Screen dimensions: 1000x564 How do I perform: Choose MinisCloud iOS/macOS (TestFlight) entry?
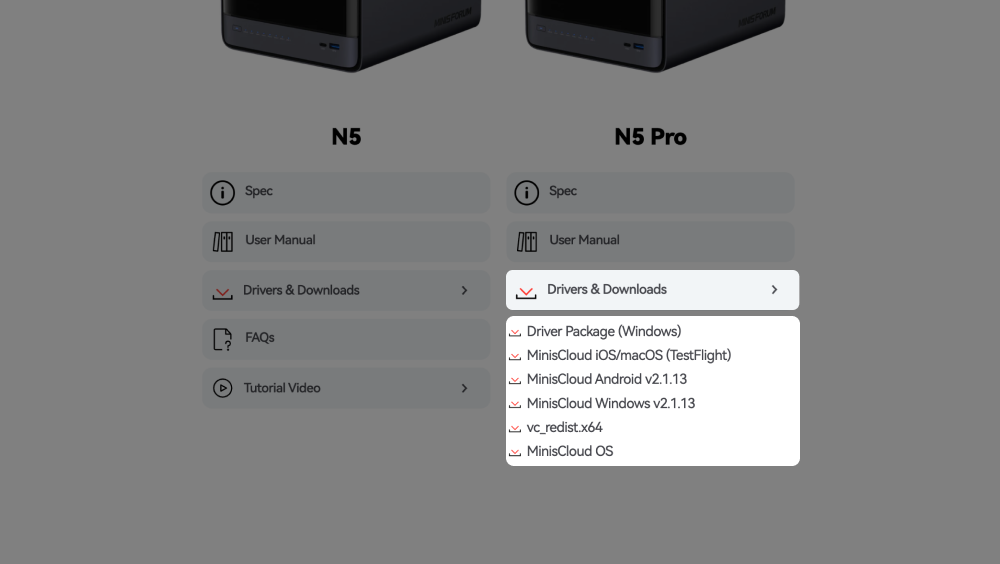tap(628, 355)
